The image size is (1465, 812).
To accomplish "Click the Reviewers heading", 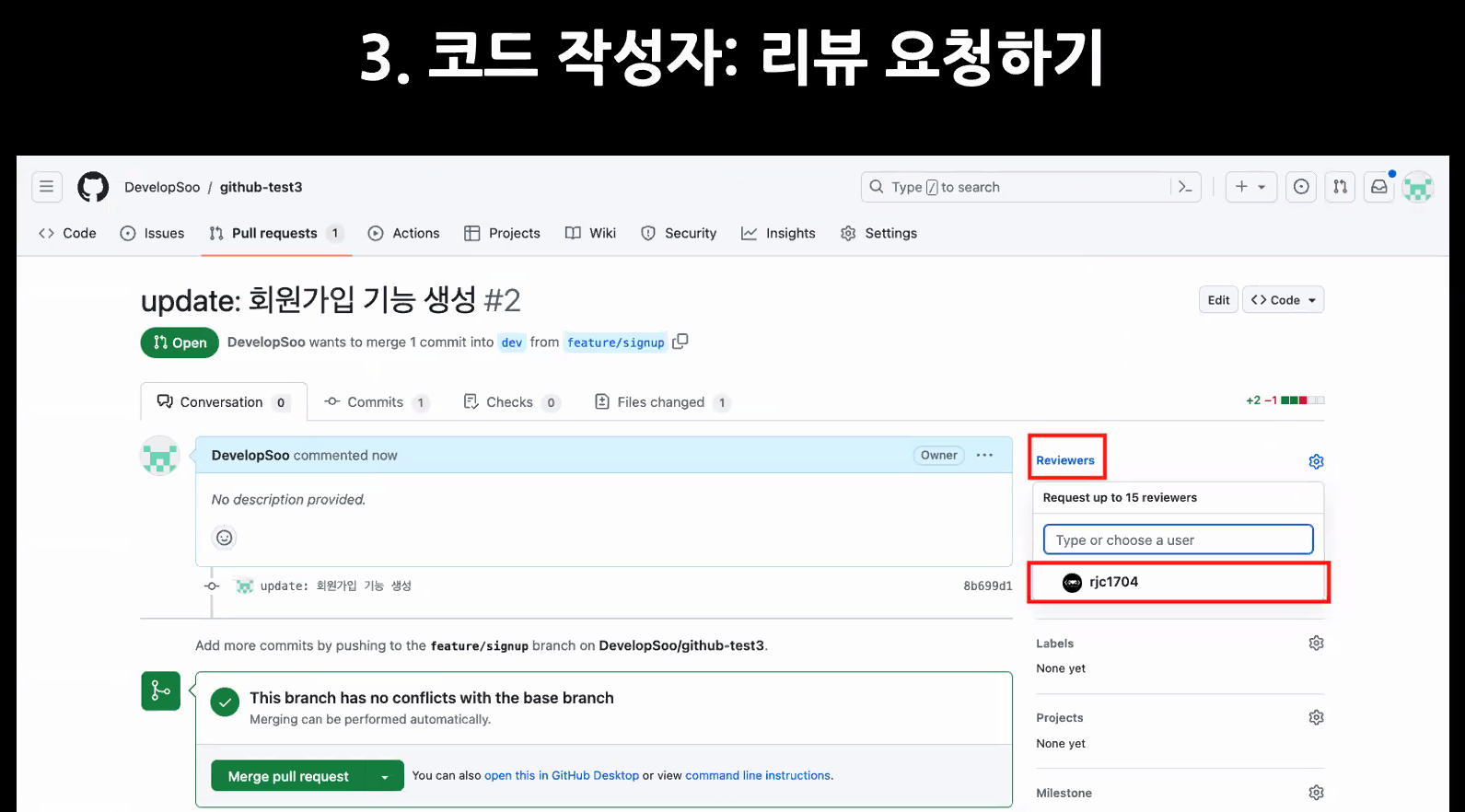I will click(1065, 460).
